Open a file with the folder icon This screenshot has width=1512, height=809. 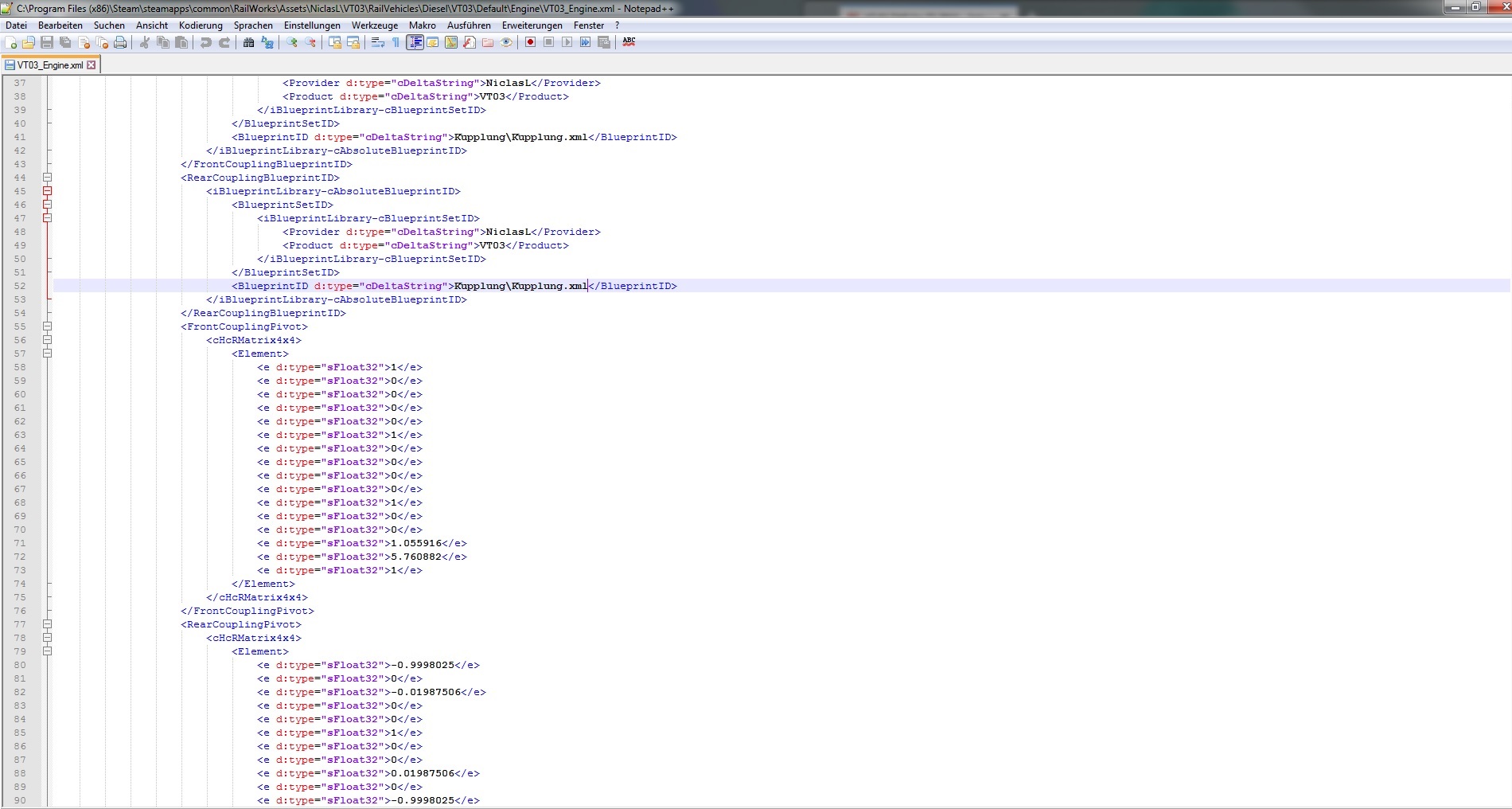coord(29,42)
